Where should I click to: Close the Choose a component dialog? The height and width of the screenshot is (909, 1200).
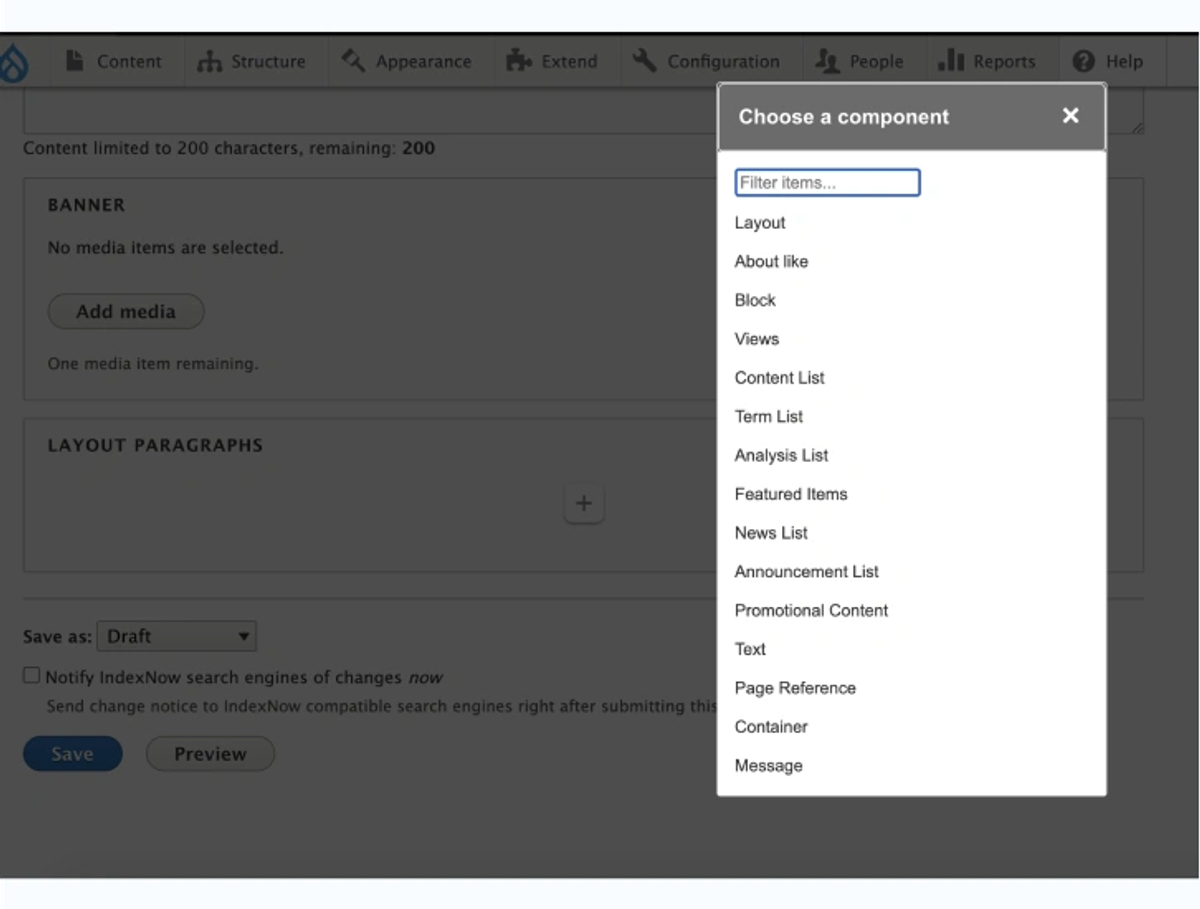[1071, 116]
